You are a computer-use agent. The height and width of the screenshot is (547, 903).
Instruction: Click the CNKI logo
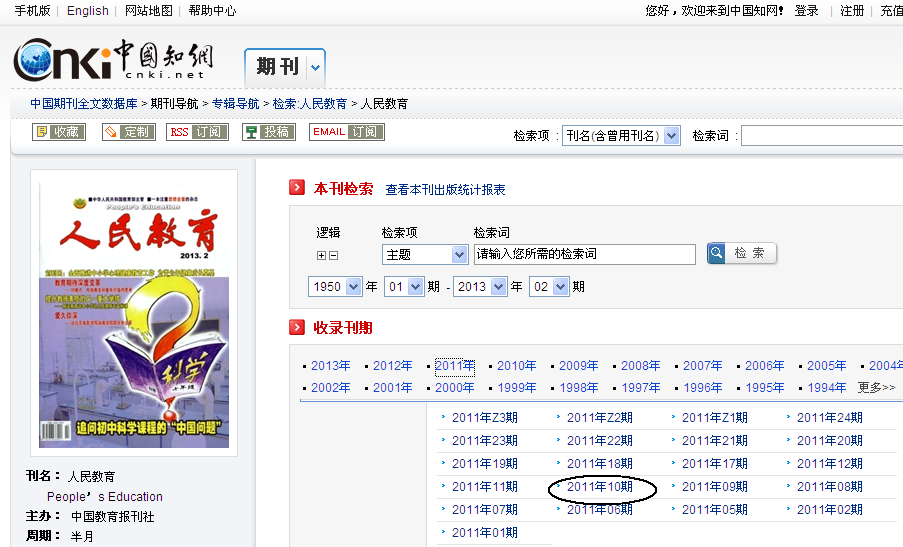(113, 60)
